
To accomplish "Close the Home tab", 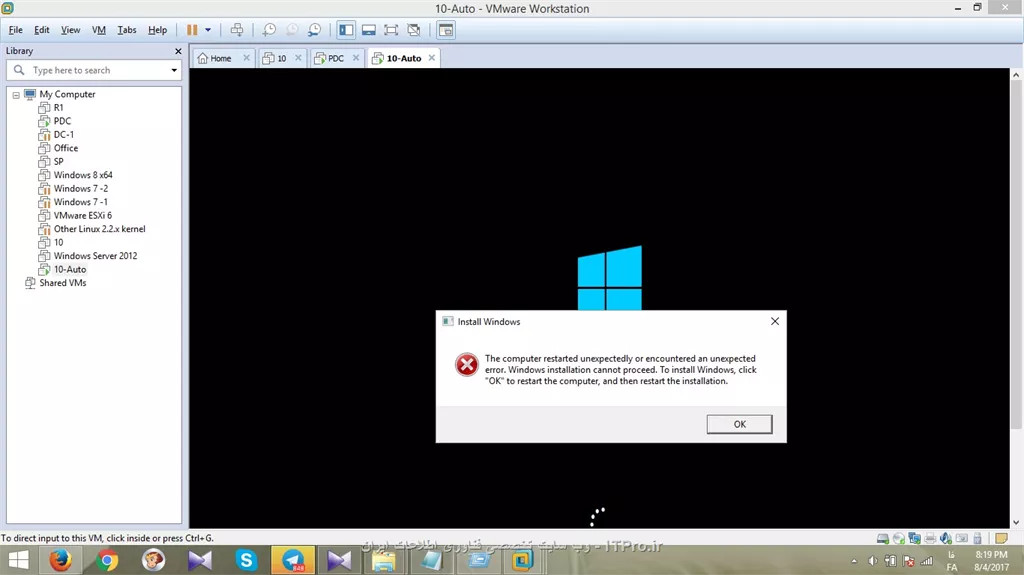I will point(246,58).
